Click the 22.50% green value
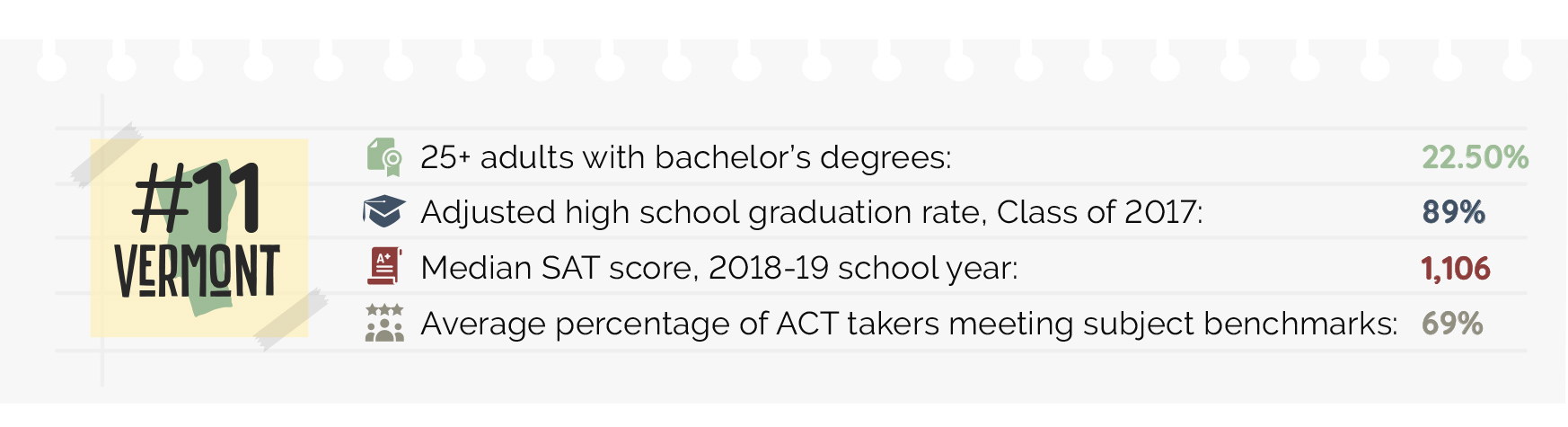The height and width of the screenshot is (427, 1568). point(1475,157)
